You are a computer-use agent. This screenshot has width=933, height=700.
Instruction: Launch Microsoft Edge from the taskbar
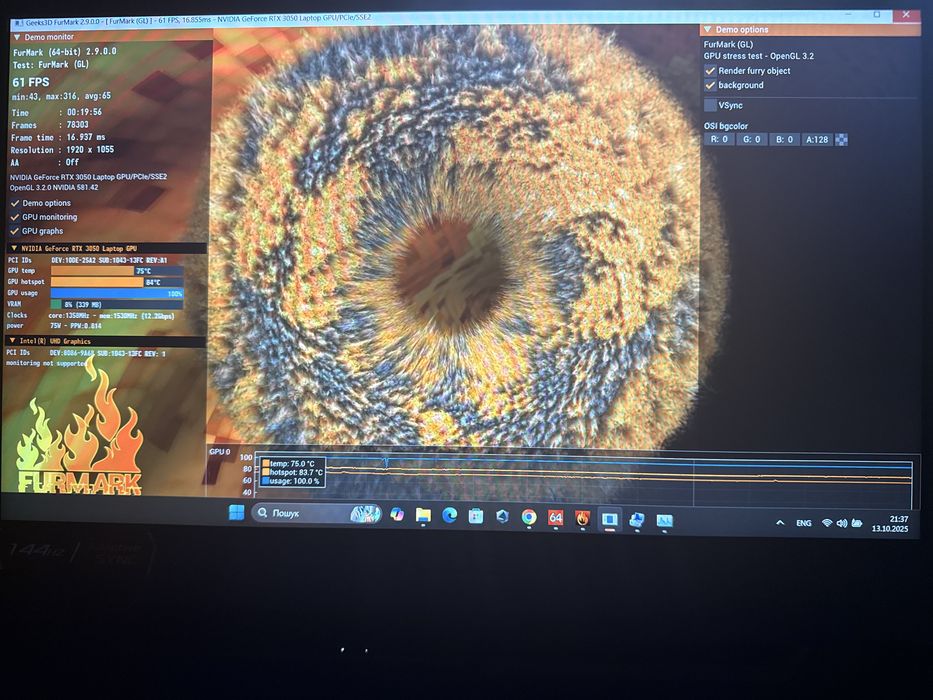coord(449,516)
